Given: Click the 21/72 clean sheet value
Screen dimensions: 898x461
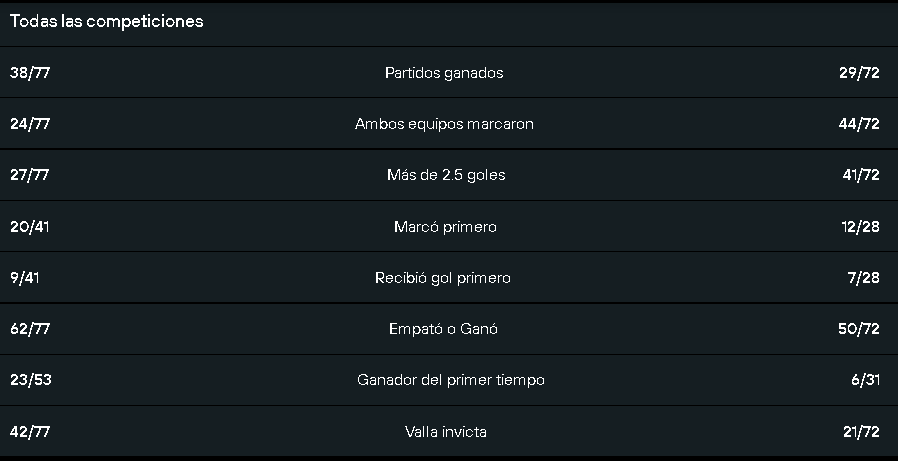Looking at the screenshot, I should coord(861,431).
